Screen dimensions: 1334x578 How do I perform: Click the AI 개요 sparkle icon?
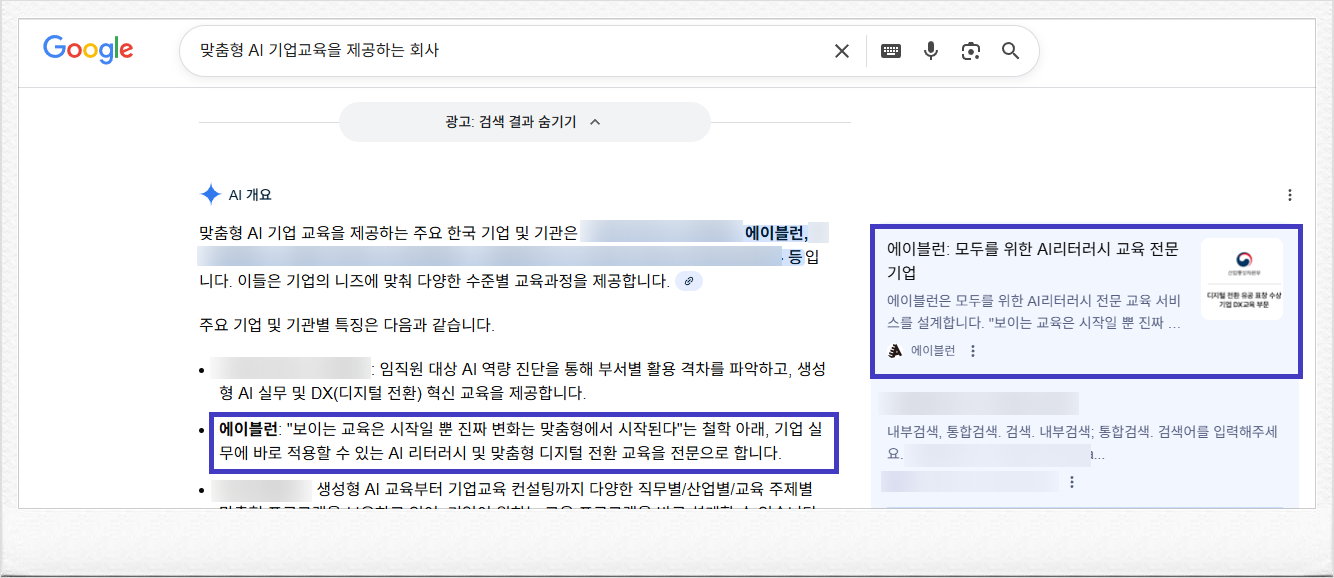click(x=210, y=195)
